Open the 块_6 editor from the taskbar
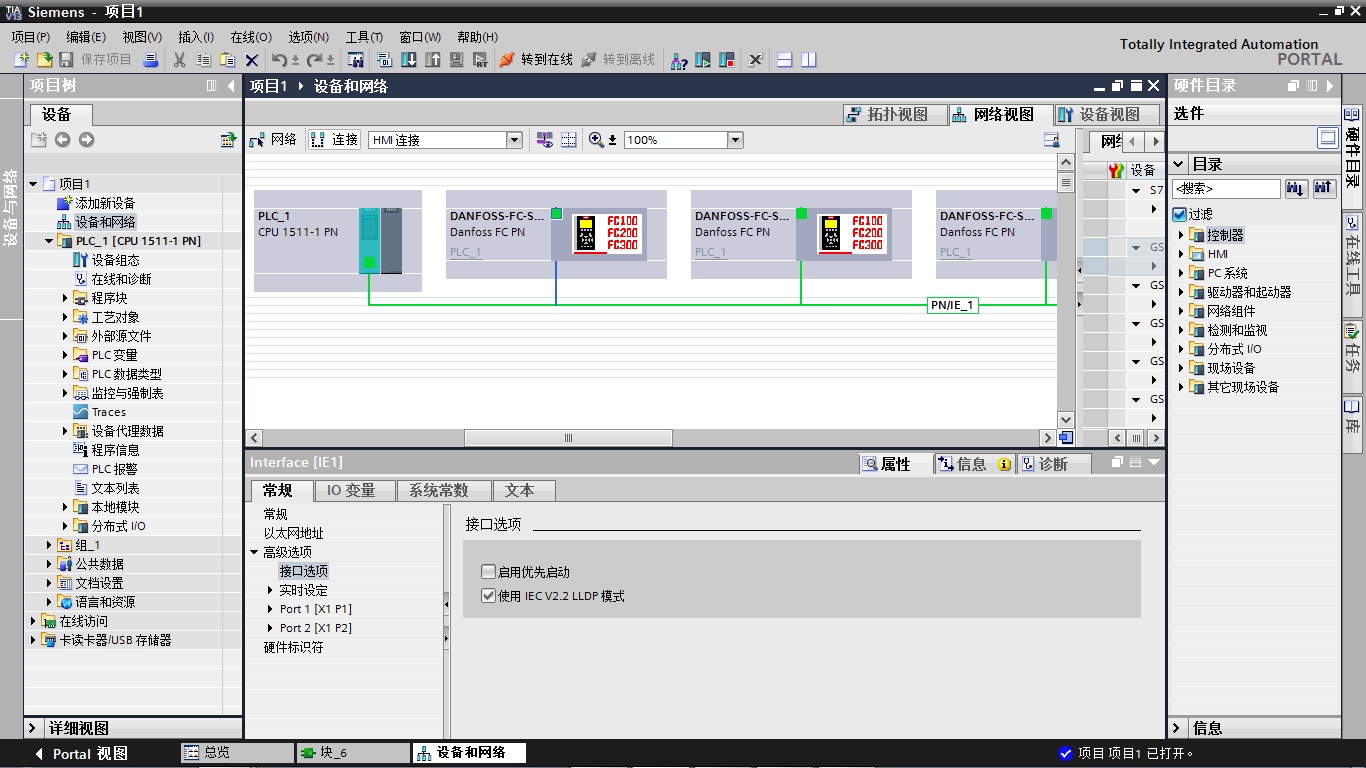The image size is (1366, 768). tap(353, 753)
